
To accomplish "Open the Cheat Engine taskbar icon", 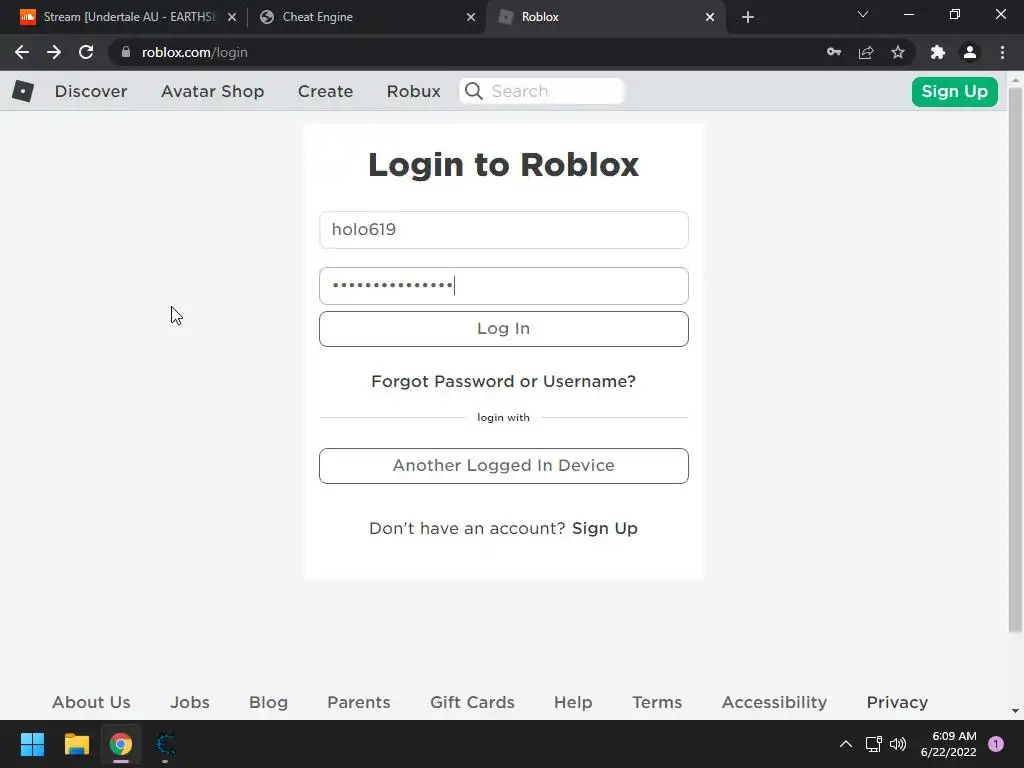I will click(165, 744).
